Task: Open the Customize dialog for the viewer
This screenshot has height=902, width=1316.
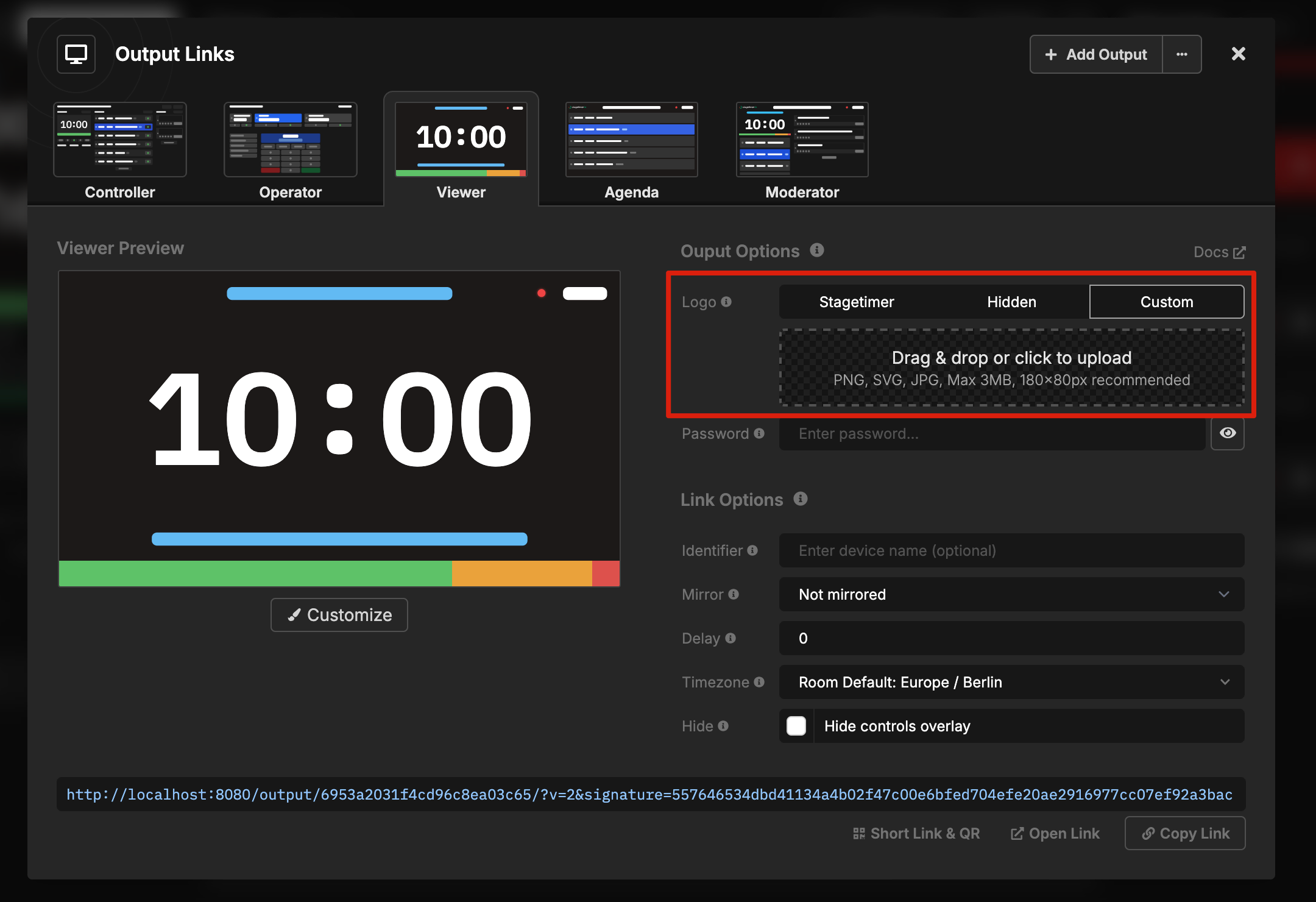Action: [339, 614]
